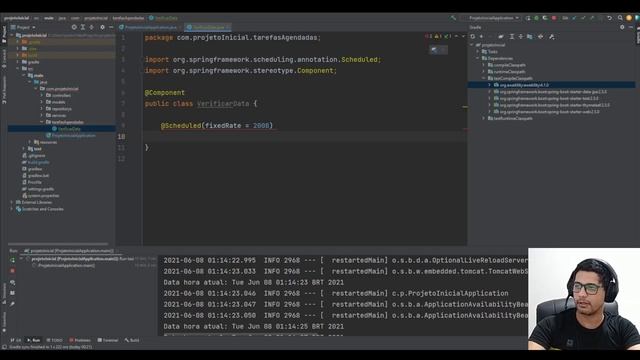
Task: Click Expand All icon in Gradle toolbar
Action: click(512, 37)
